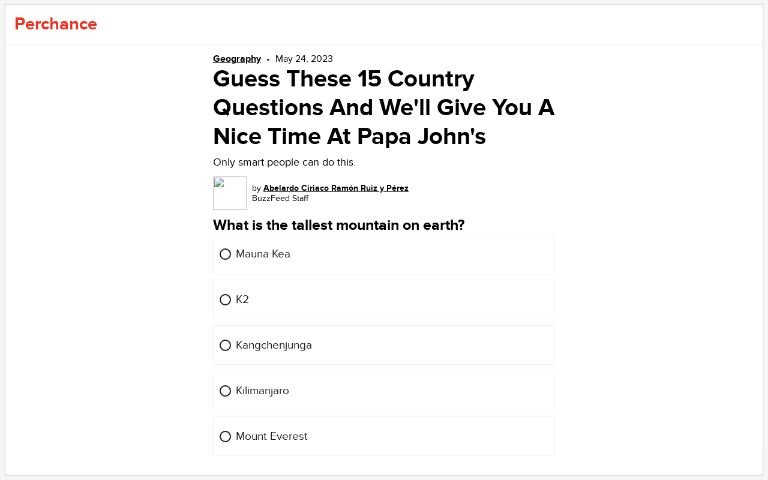The height and width of the screenshot is (480, 768).
Task: Click the author's broken avatar image
Action: click(230, 193)
